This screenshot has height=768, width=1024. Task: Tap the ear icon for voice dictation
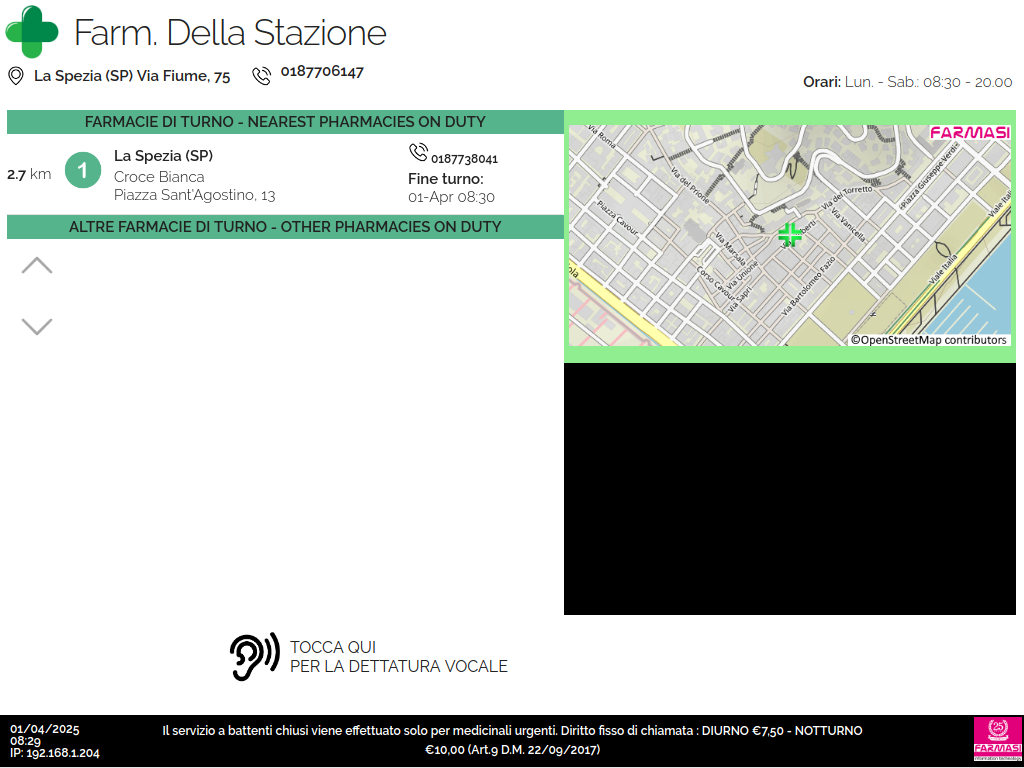click(254, 657)
